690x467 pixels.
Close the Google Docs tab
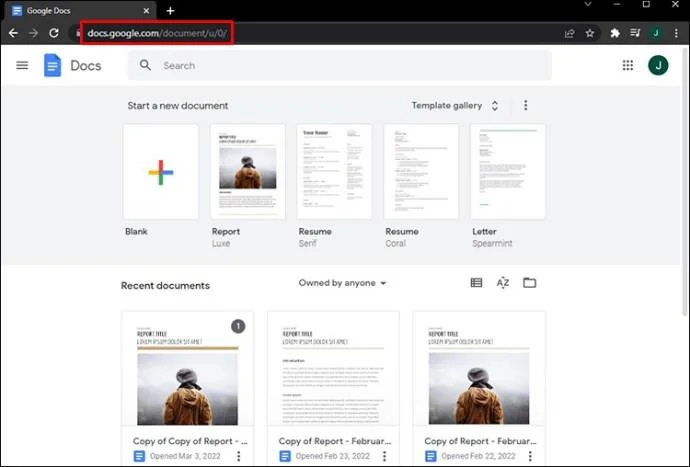tap(146, 11)
